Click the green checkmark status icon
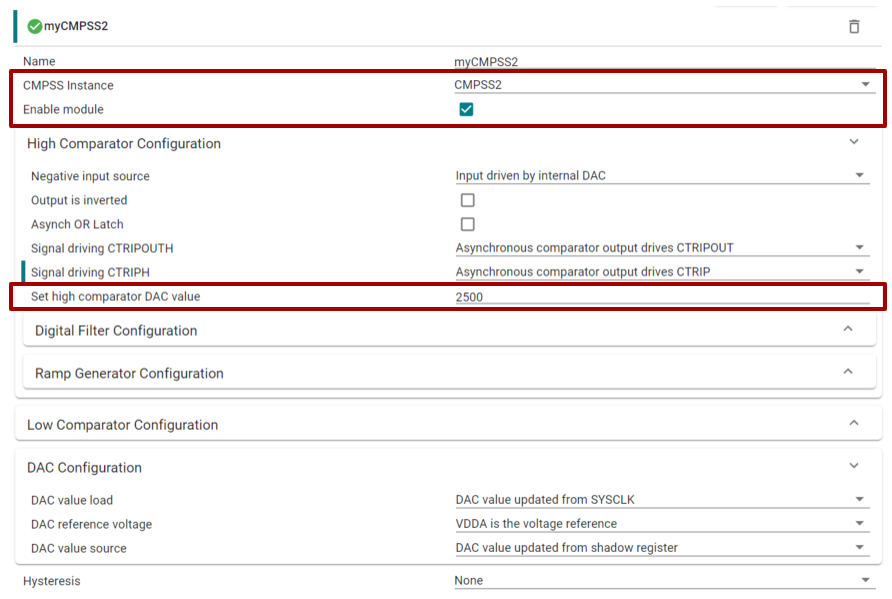This screenshot has height=599, width=892. point(35,26)
